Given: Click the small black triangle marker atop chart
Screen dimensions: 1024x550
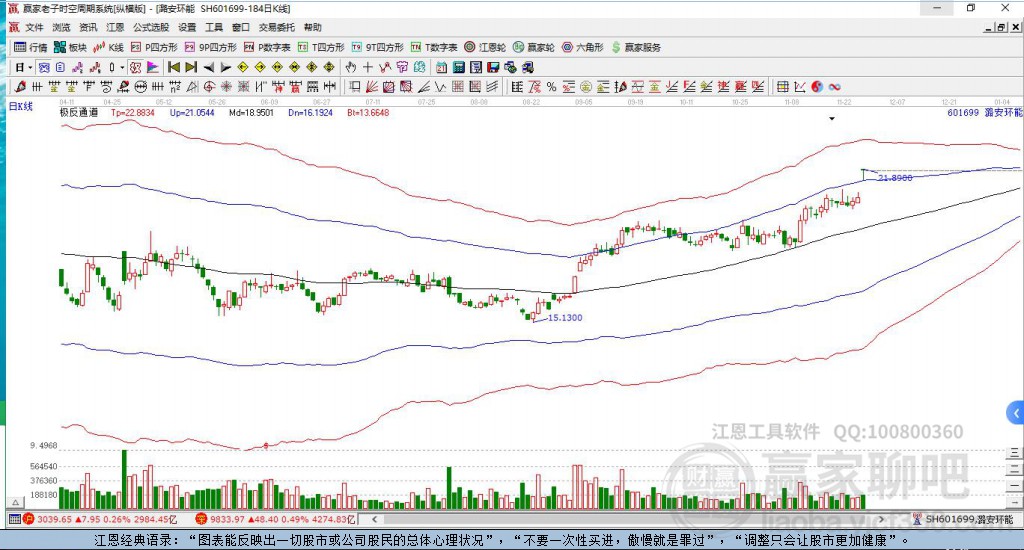Looking at the screenshot, I should 832,119.
